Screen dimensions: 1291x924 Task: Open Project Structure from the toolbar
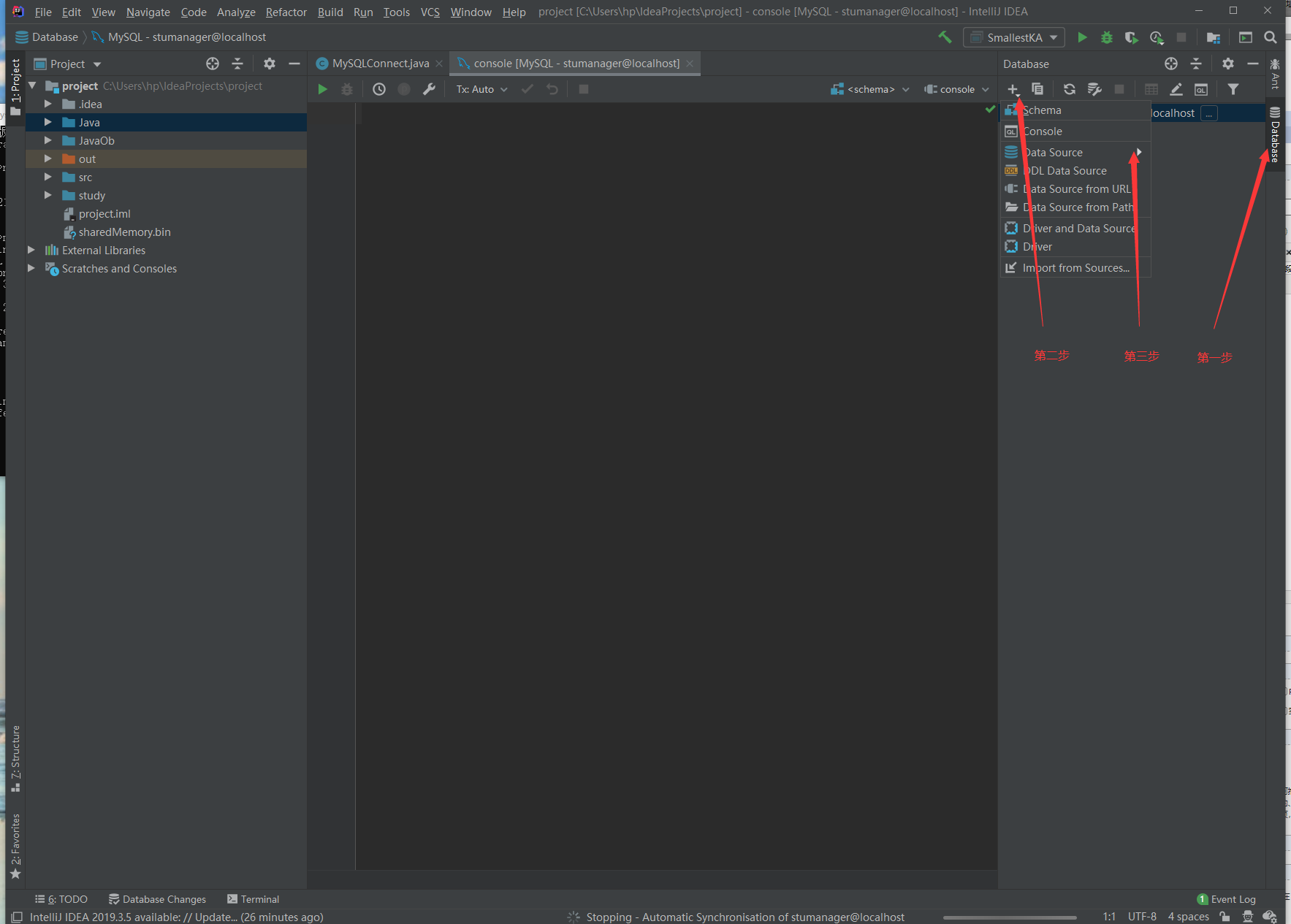1214,37
